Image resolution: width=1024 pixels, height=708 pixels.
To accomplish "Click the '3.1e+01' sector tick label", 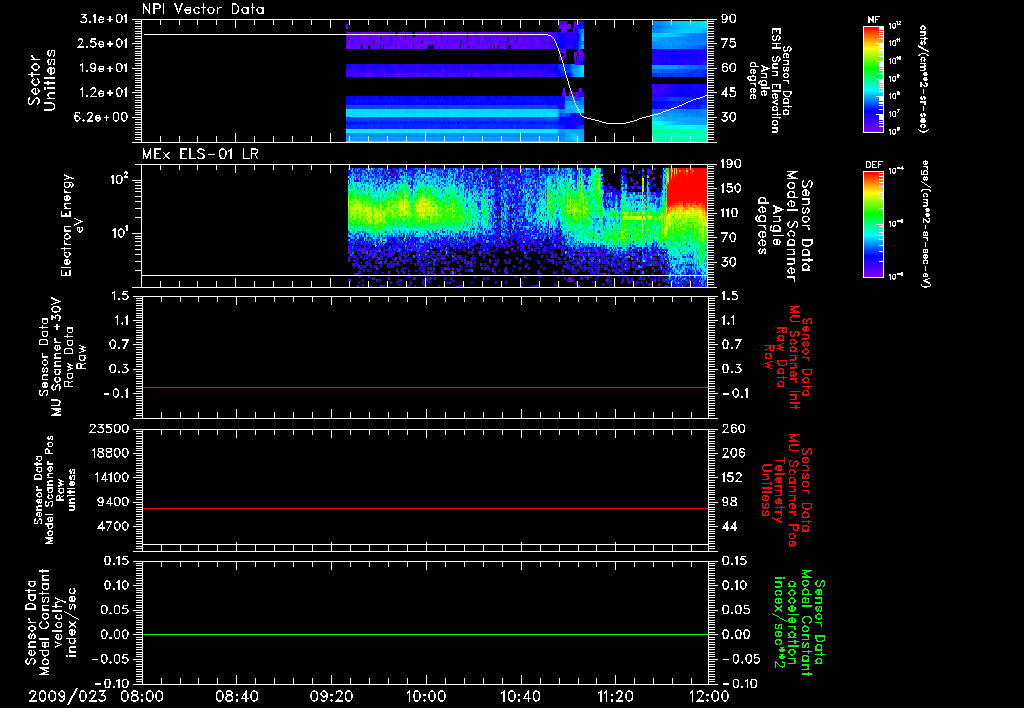I will (x=104, y=19).
